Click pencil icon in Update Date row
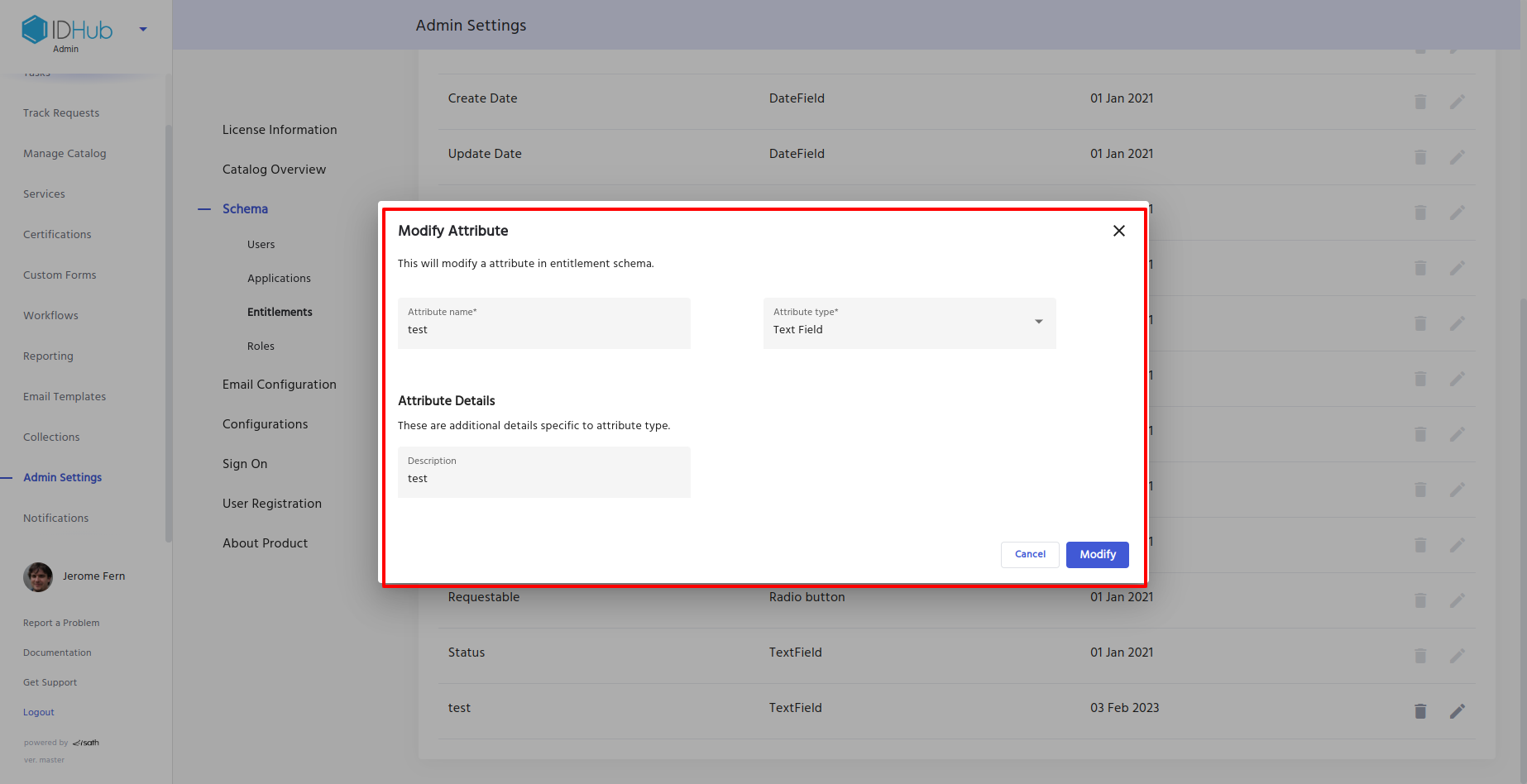Viewport: 1527px width, 784px height. [x=1458, y=157]
